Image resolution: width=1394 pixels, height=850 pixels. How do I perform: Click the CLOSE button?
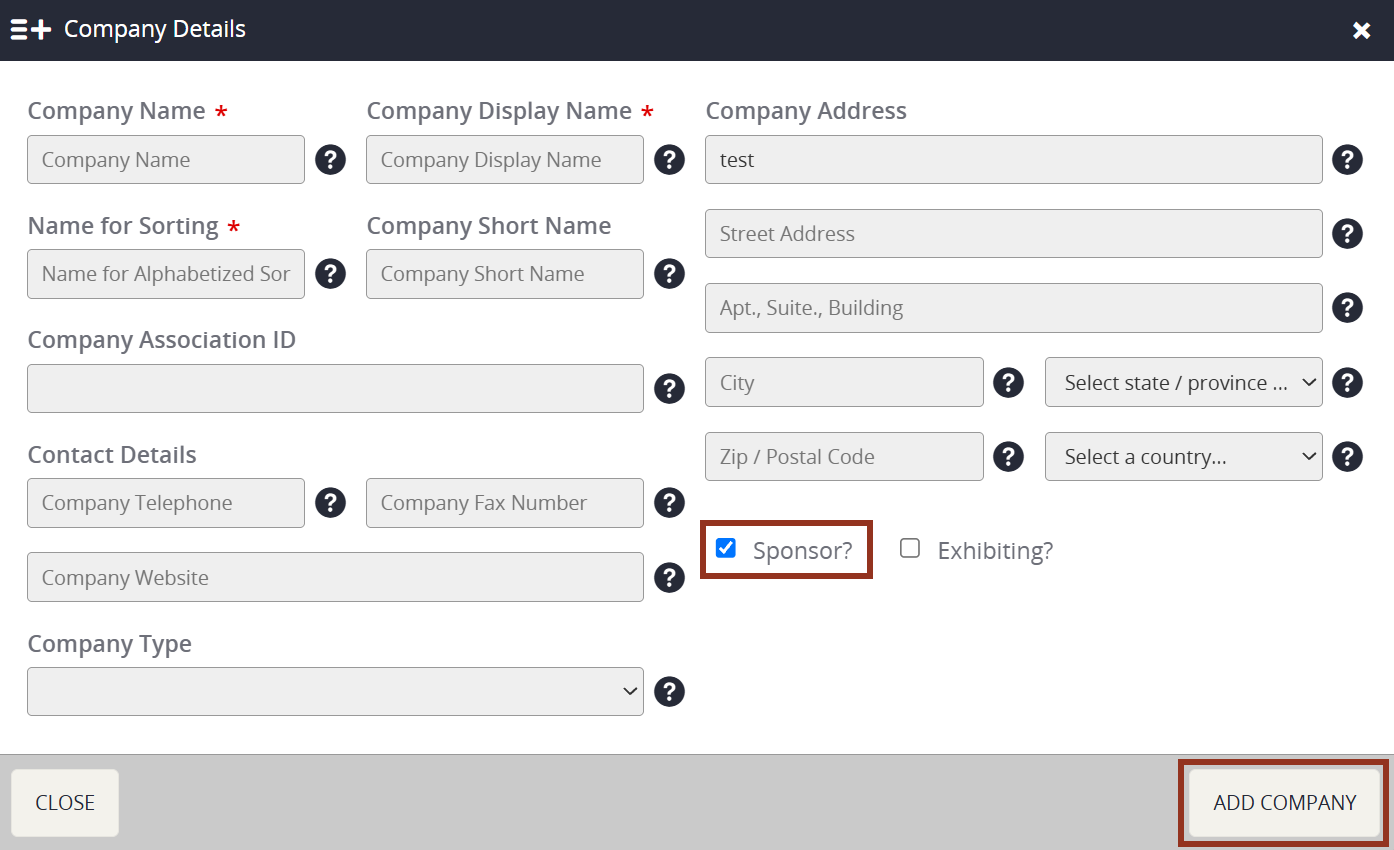tap(65, 803)
